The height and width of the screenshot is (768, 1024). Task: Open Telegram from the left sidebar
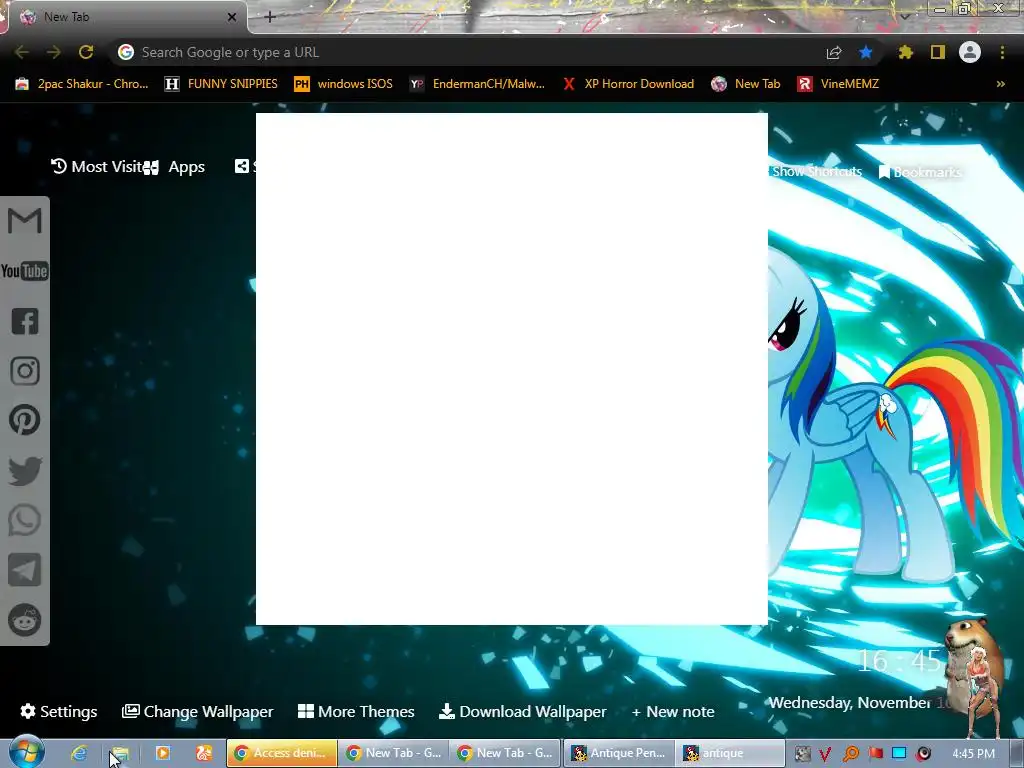click(x=25, y=570)
